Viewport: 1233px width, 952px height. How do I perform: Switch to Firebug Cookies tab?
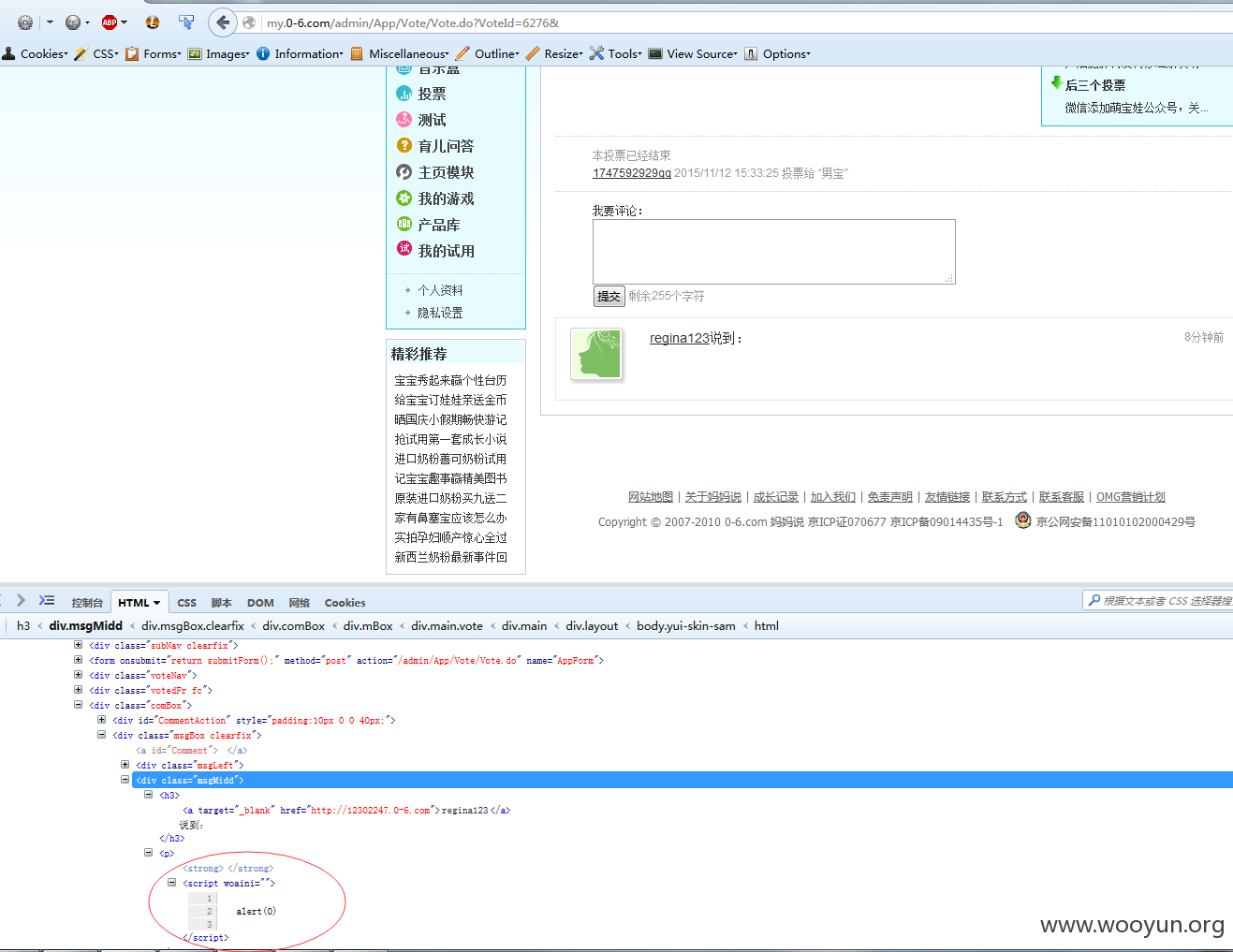(x=345, y=603)
